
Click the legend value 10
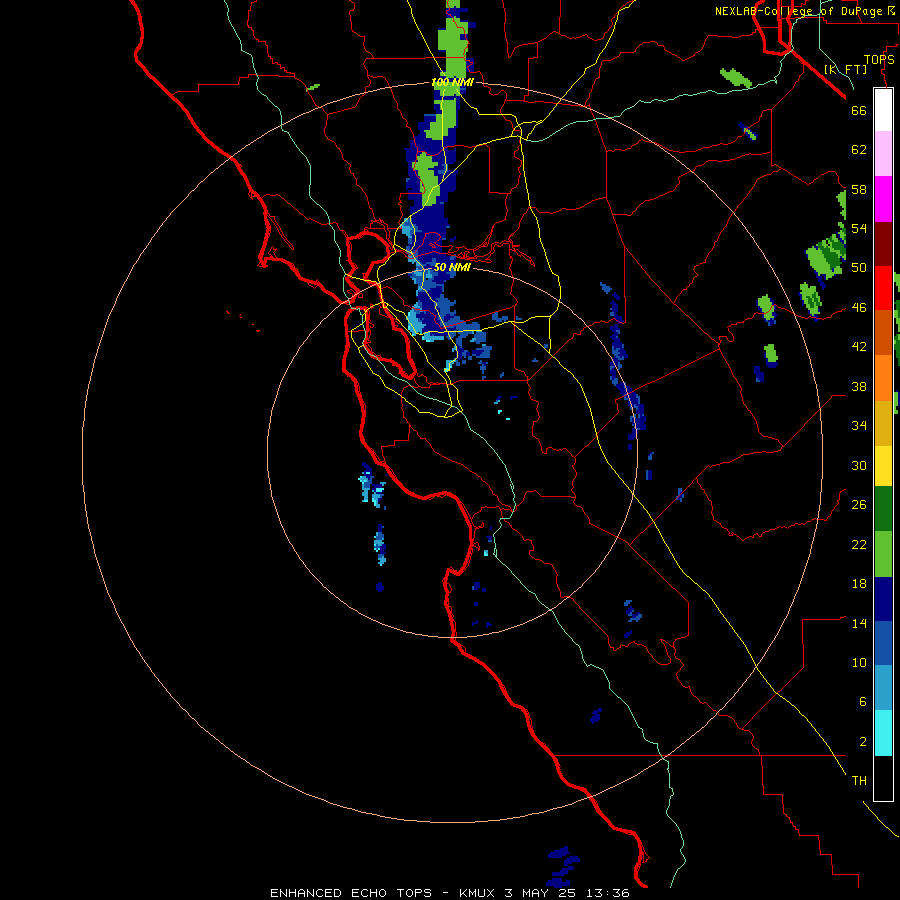(859, 662)
